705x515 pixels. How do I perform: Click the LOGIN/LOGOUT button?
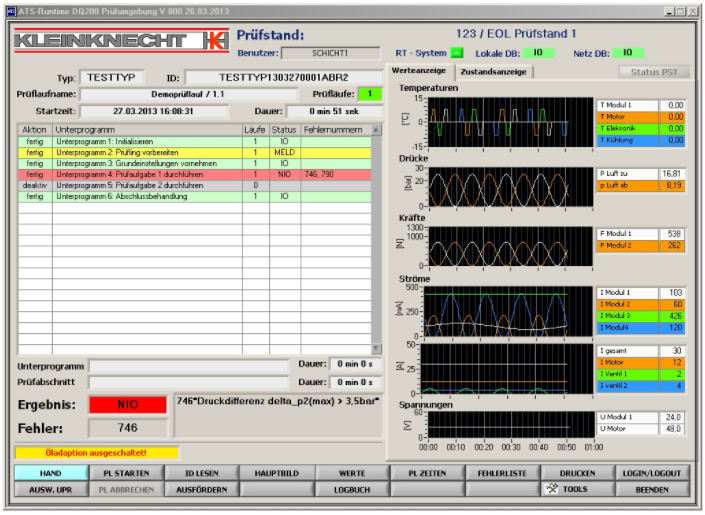coord(652,473)
